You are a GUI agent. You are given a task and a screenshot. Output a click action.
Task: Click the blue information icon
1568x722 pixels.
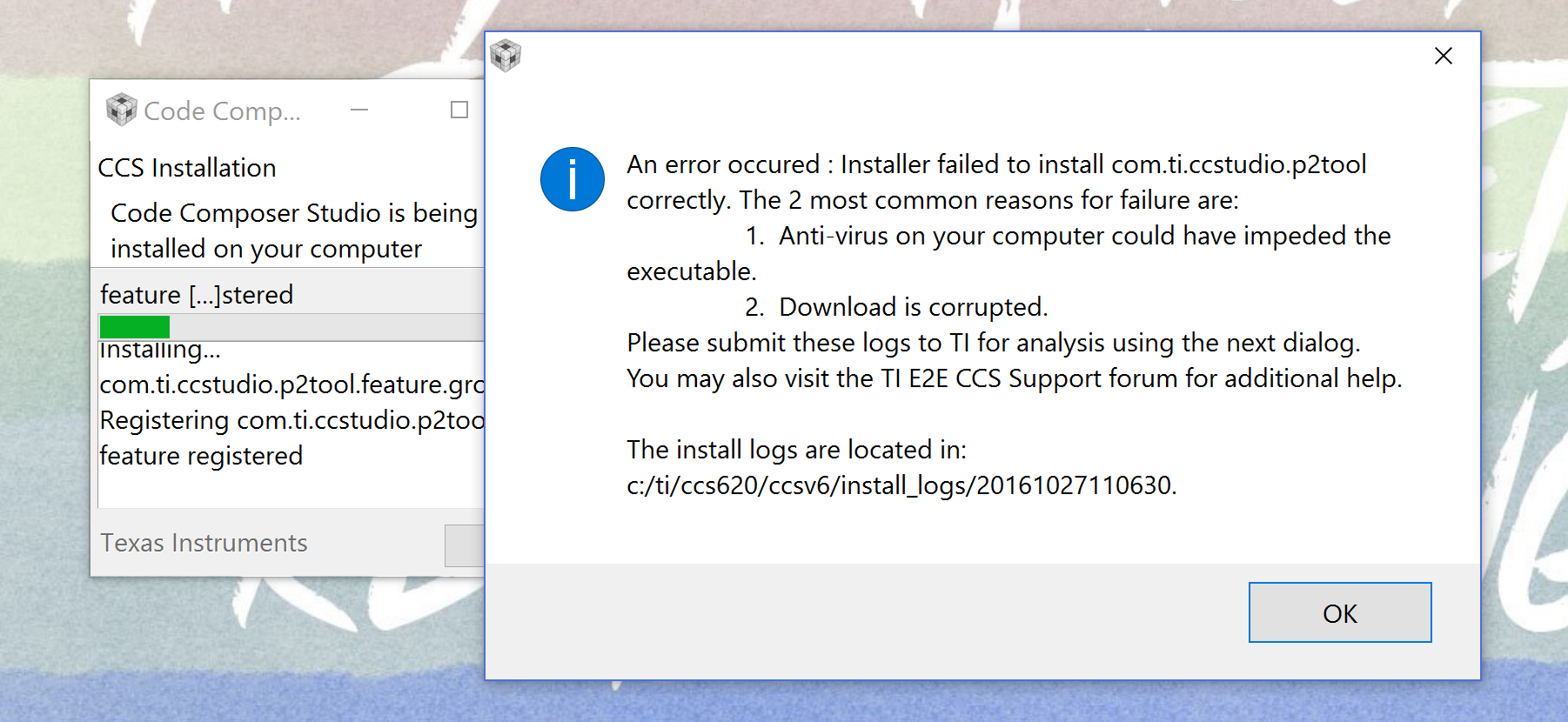pyautogui.click(x=573, y=178)
